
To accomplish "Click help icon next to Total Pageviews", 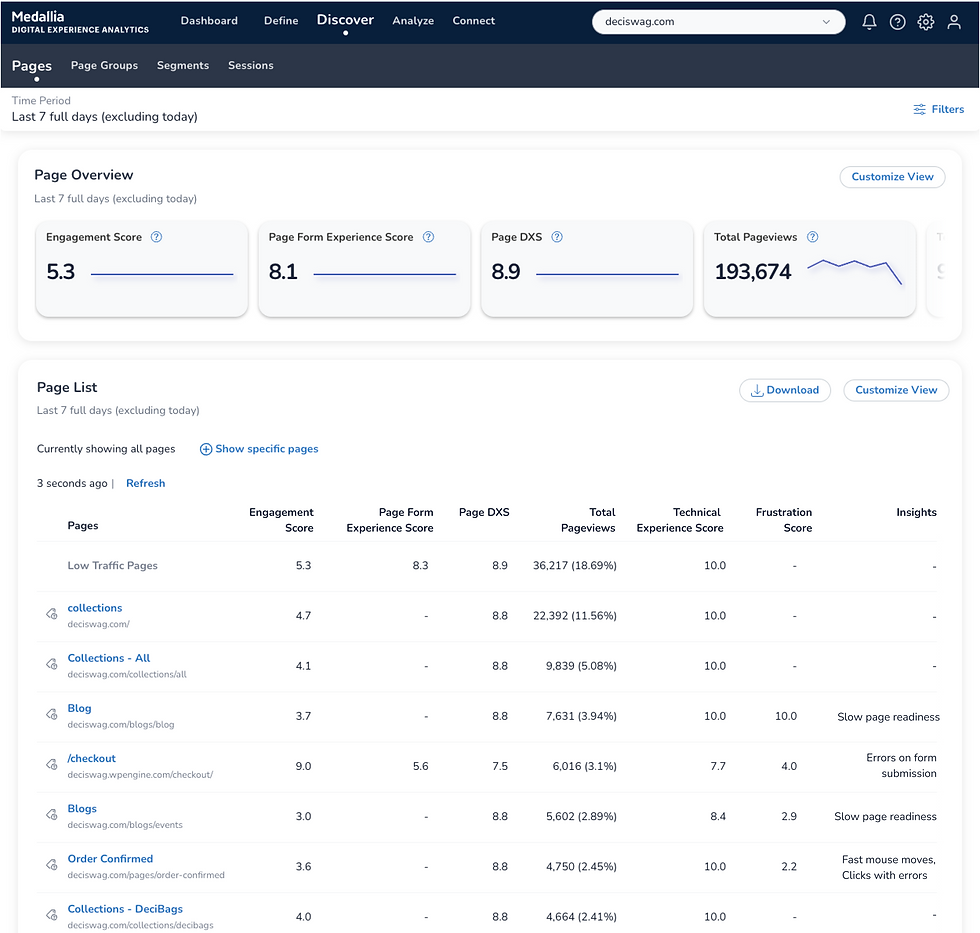I will click(x=812, y=237).
